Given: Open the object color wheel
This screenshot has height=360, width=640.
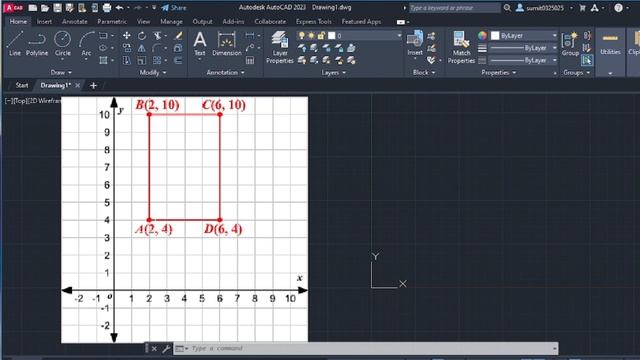Looking at the screenshot, I should coord(482,36).
